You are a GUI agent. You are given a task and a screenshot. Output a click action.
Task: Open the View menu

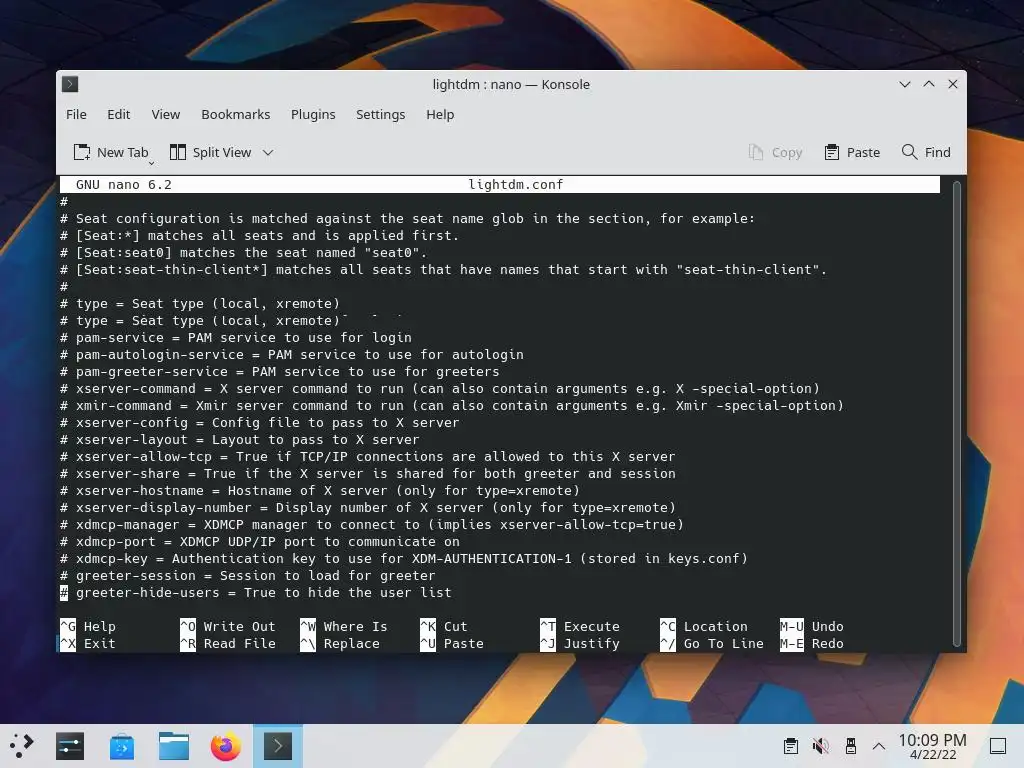(166, 114)
